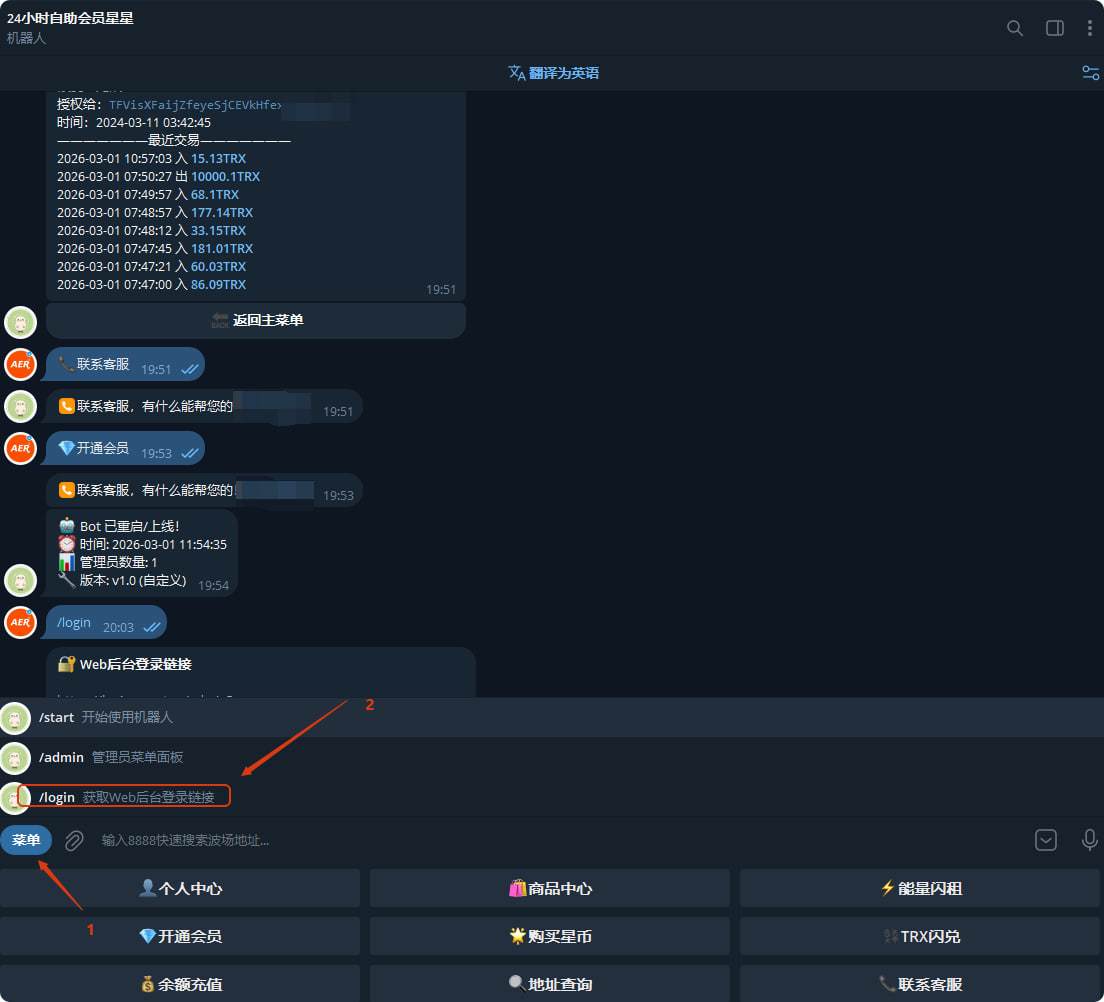This screenshot has height=1002, width=1104.
Task: Click the 个人中心 keyboard button
Action: coord(180,888)
